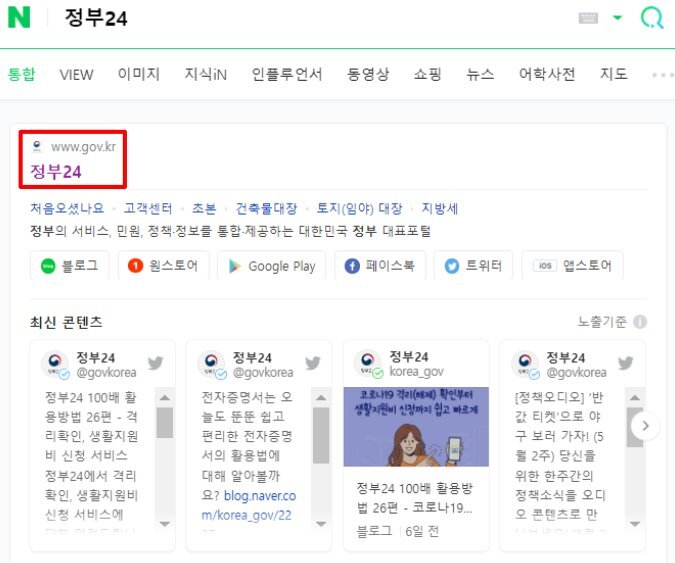The image size is (675, 563).
Task: Click the 노출기준 text label
Action: tap(602, 322)
